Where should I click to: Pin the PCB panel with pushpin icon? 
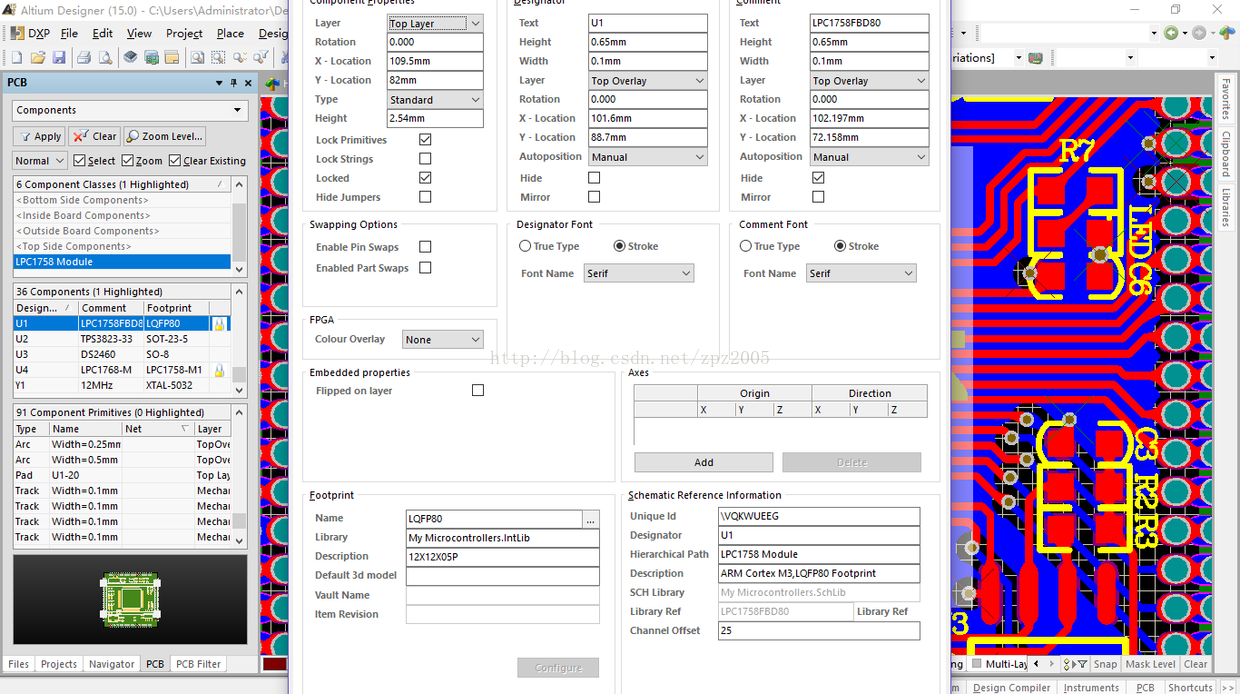pos(234,83)
